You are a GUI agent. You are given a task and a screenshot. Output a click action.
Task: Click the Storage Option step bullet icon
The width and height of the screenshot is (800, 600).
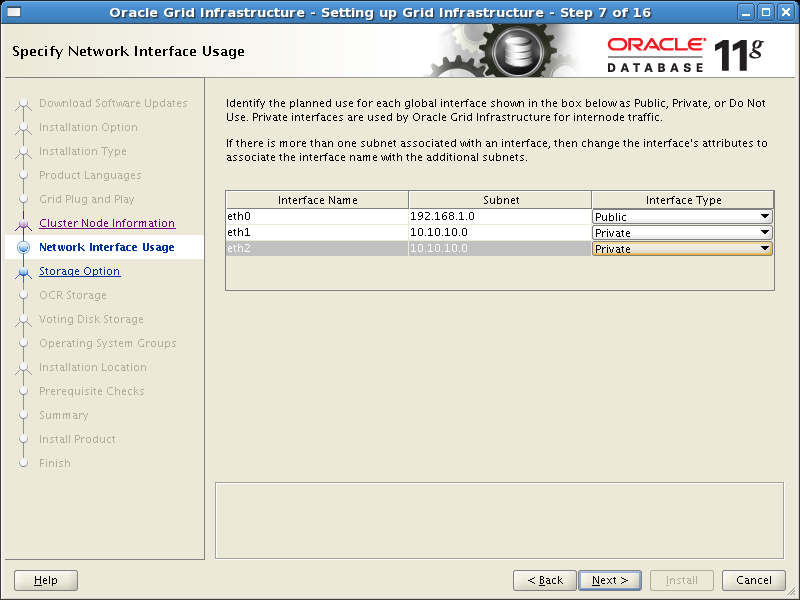(23, 271)
